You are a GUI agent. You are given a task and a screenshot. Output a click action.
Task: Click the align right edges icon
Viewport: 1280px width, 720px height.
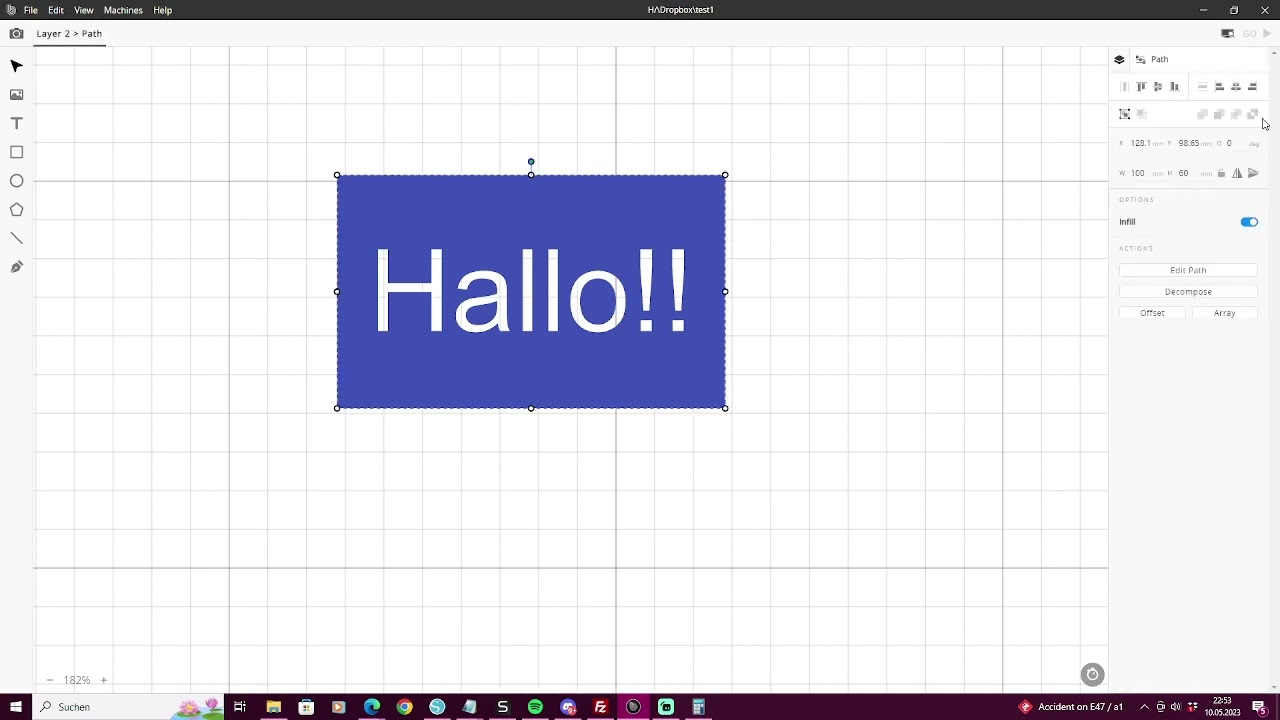pyautogui.click(x=1252, y=87)
